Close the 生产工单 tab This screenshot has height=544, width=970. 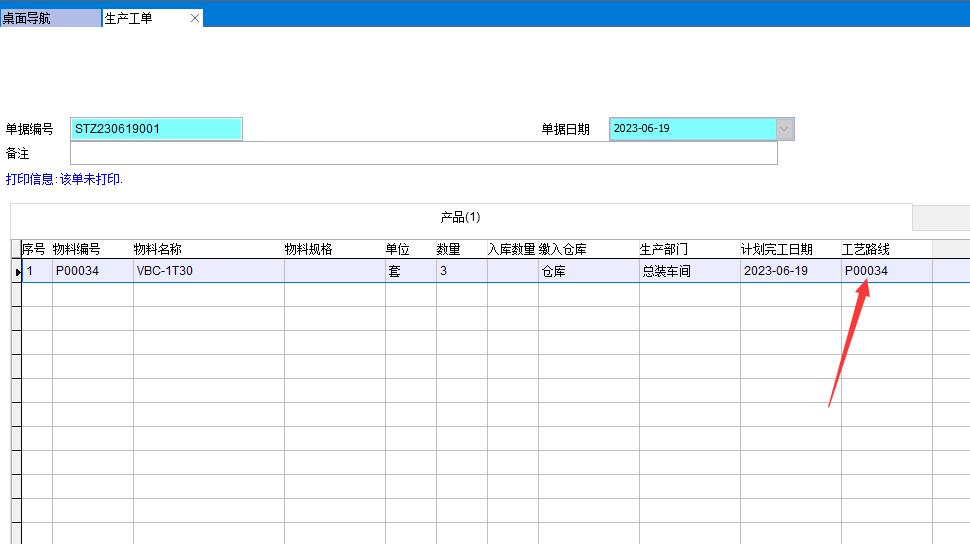[x=194, y=18]
